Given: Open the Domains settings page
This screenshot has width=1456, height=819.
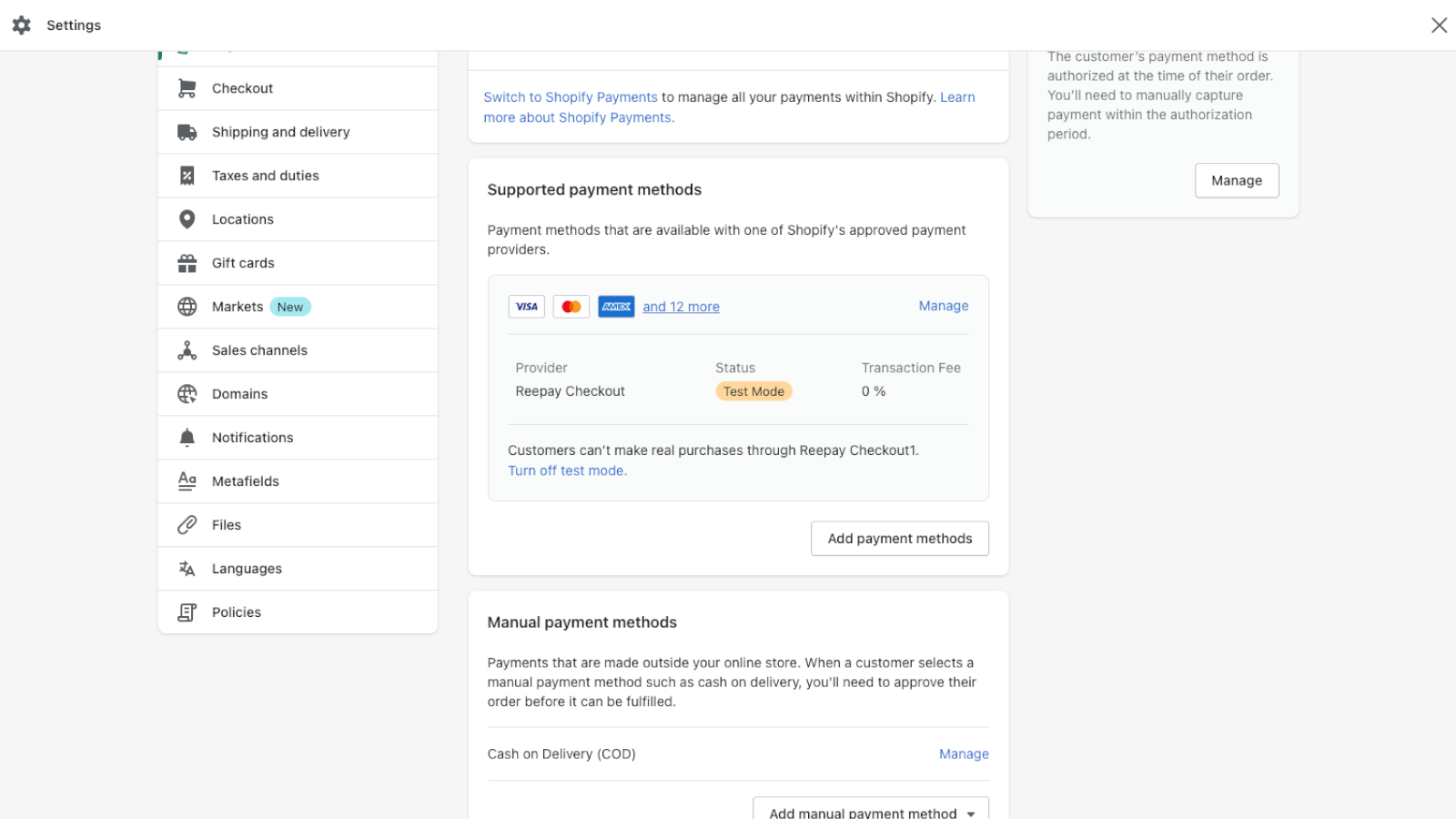Looking at the screenshot, I should [240, 394].
